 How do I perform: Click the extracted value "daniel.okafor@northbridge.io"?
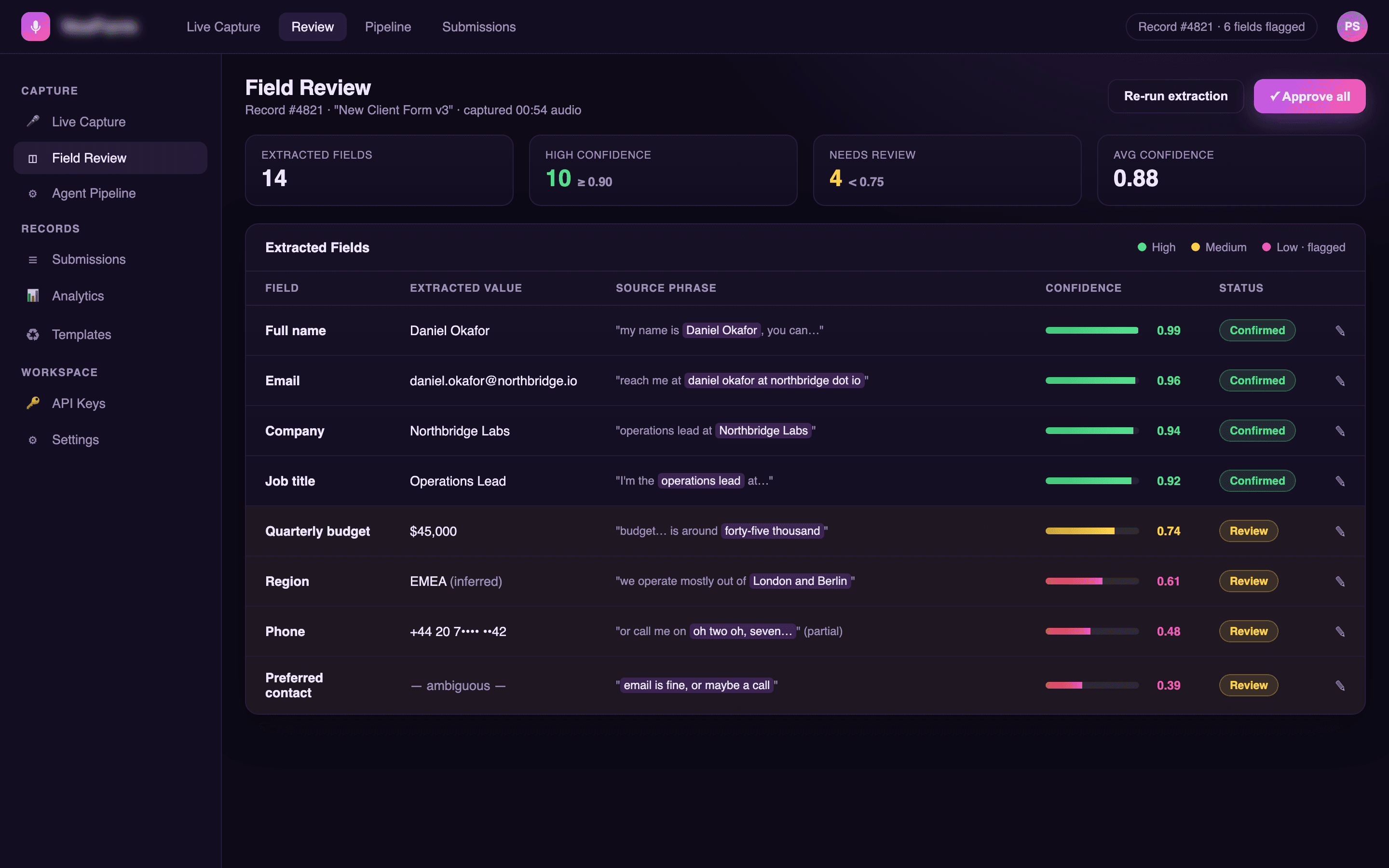pyautogui.click(x=493, y=380)
